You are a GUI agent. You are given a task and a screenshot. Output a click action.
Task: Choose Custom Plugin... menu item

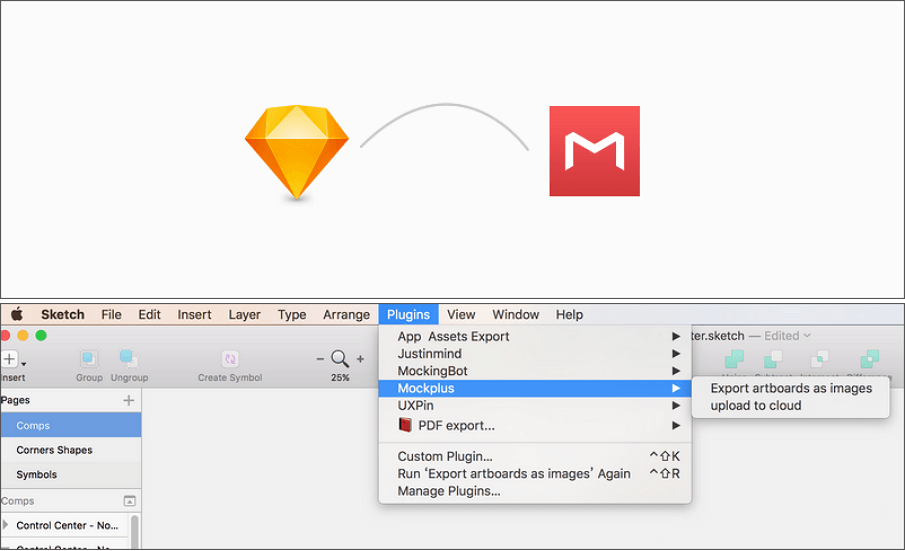[x=535, y=456]
